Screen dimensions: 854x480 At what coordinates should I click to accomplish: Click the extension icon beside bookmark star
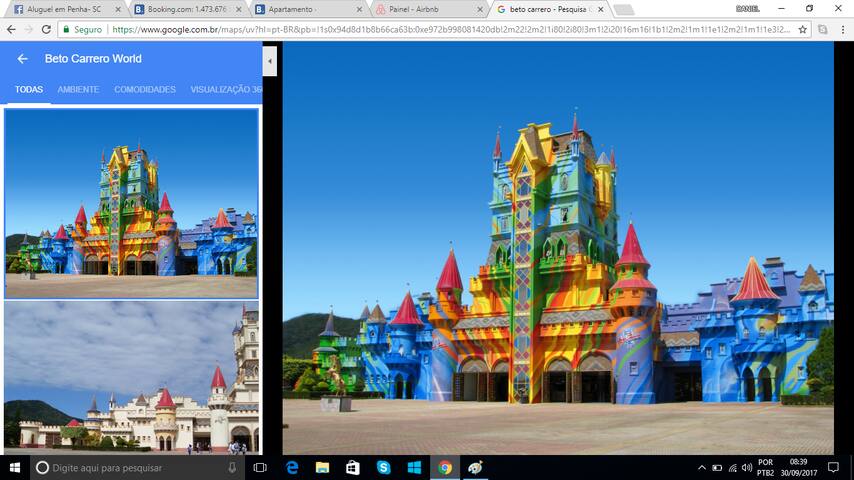822,29
